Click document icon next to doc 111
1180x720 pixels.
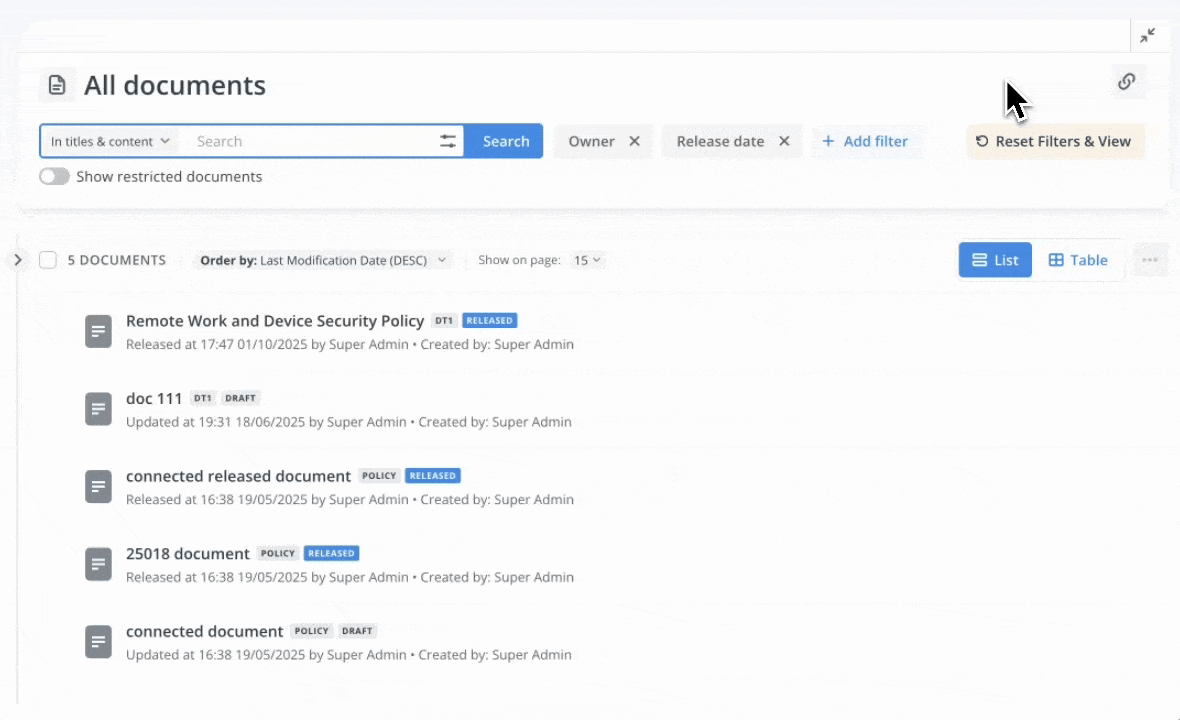[98, 409]
